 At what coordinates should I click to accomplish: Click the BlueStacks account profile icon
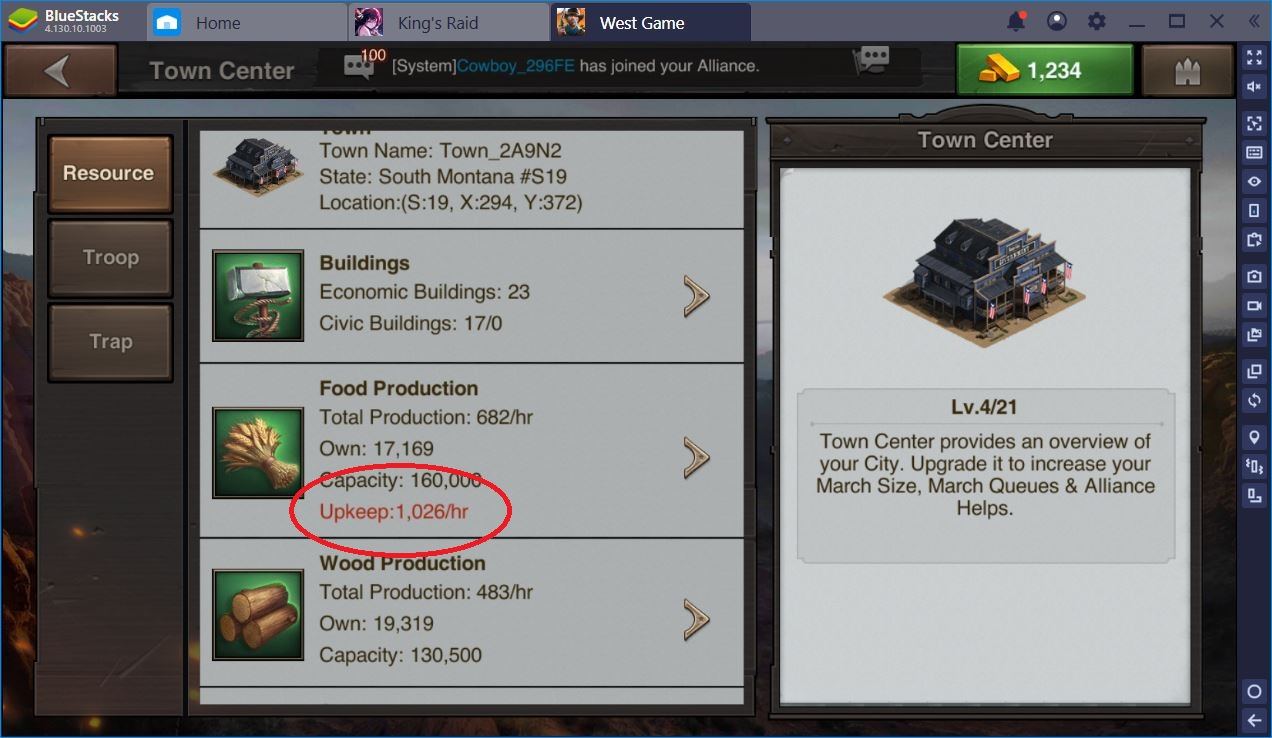point(1056,21)
